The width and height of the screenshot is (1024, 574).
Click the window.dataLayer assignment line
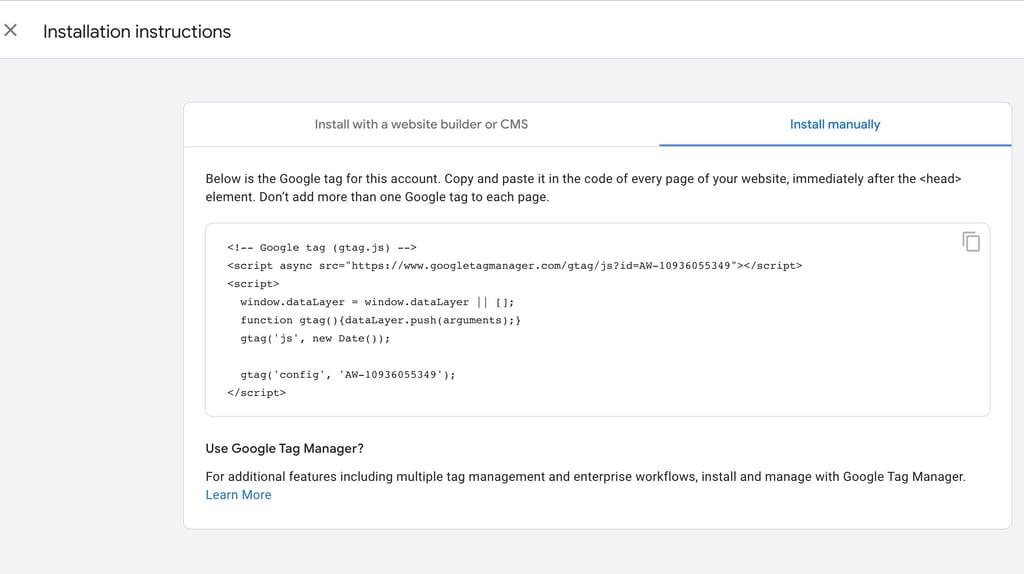pos(377,302)
